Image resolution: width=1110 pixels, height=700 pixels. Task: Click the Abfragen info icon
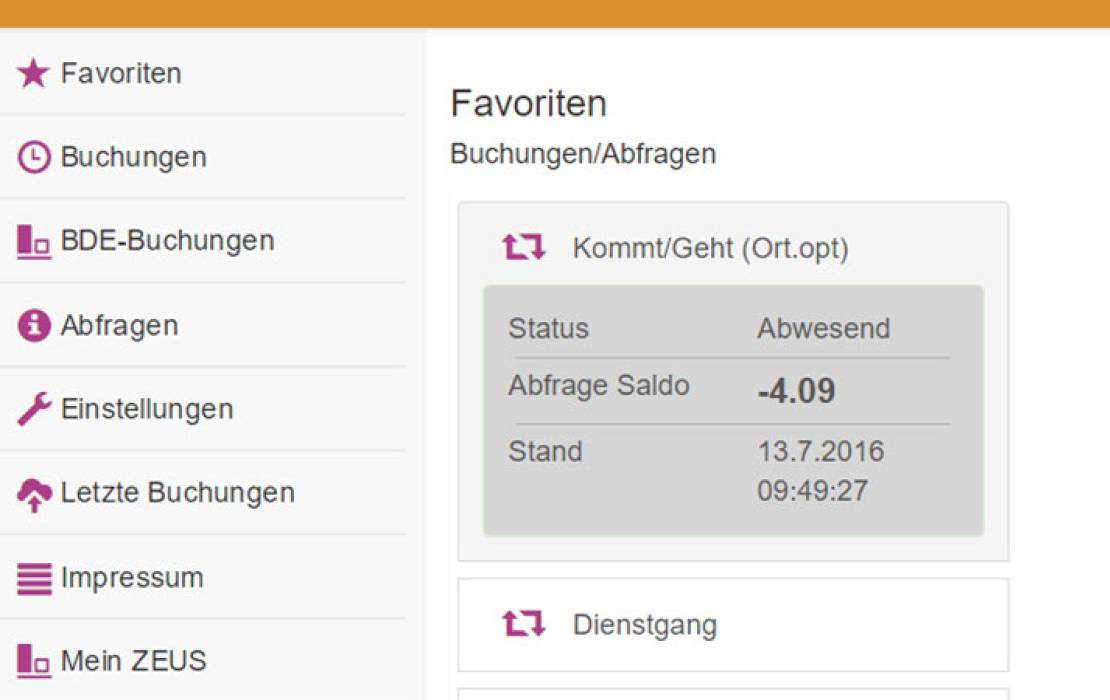coord(33,325)
